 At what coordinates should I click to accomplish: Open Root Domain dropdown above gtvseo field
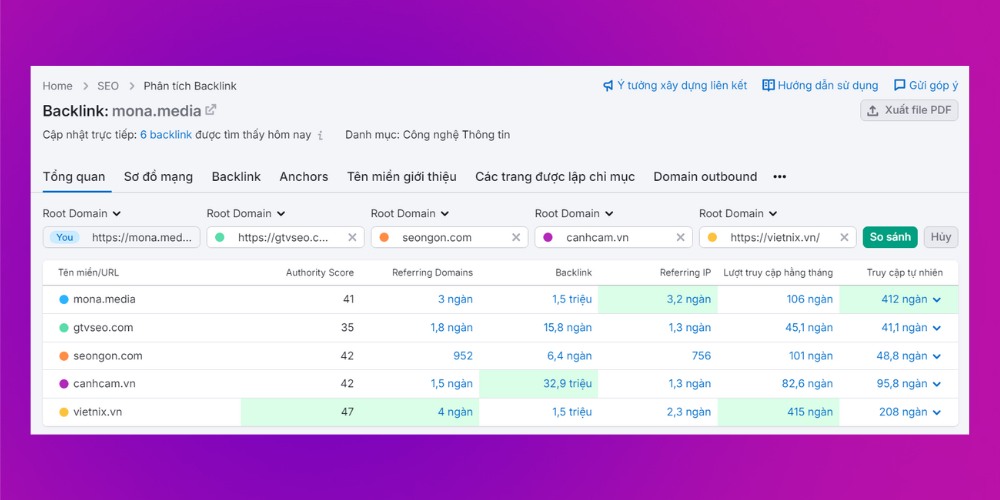pos(246,214)
